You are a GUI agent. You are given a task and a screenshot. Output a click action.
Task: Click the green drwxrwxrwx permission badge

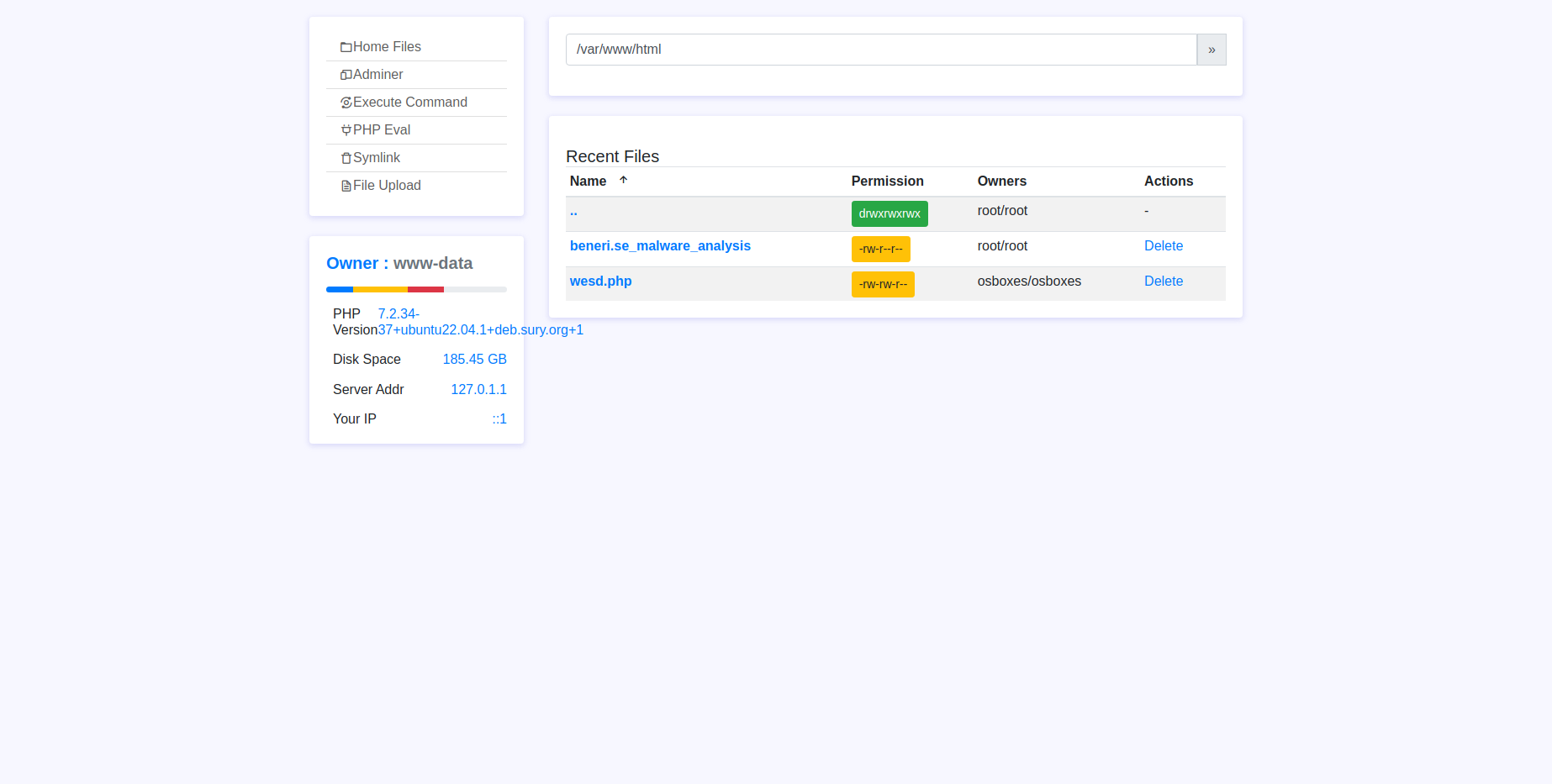(x=889, y=213)
